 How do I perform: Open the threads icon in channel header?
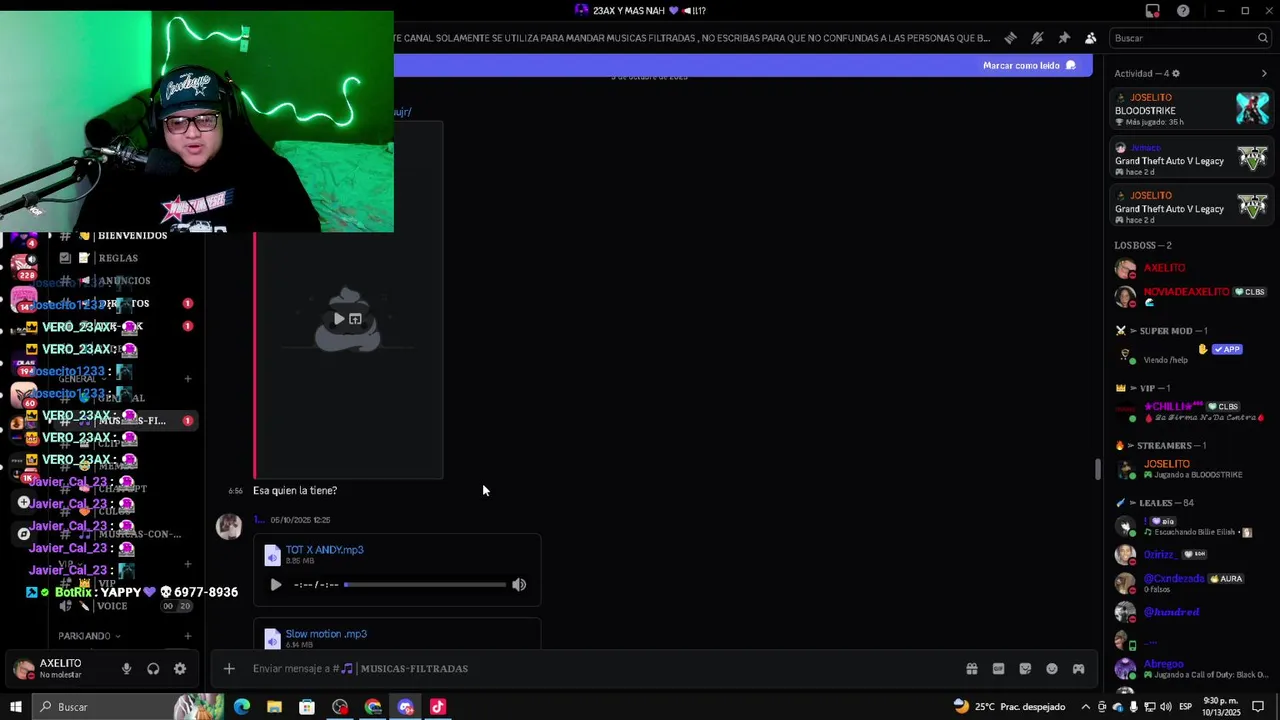click(1010, 38)
